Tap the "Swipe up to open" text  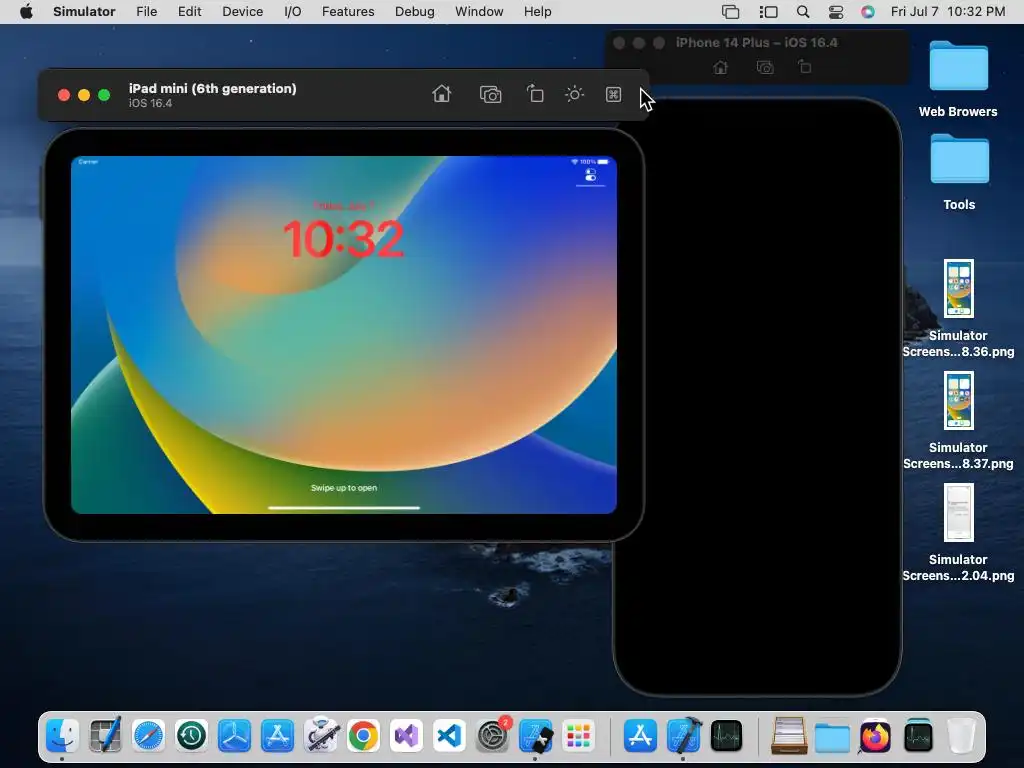tap(344, 488)
